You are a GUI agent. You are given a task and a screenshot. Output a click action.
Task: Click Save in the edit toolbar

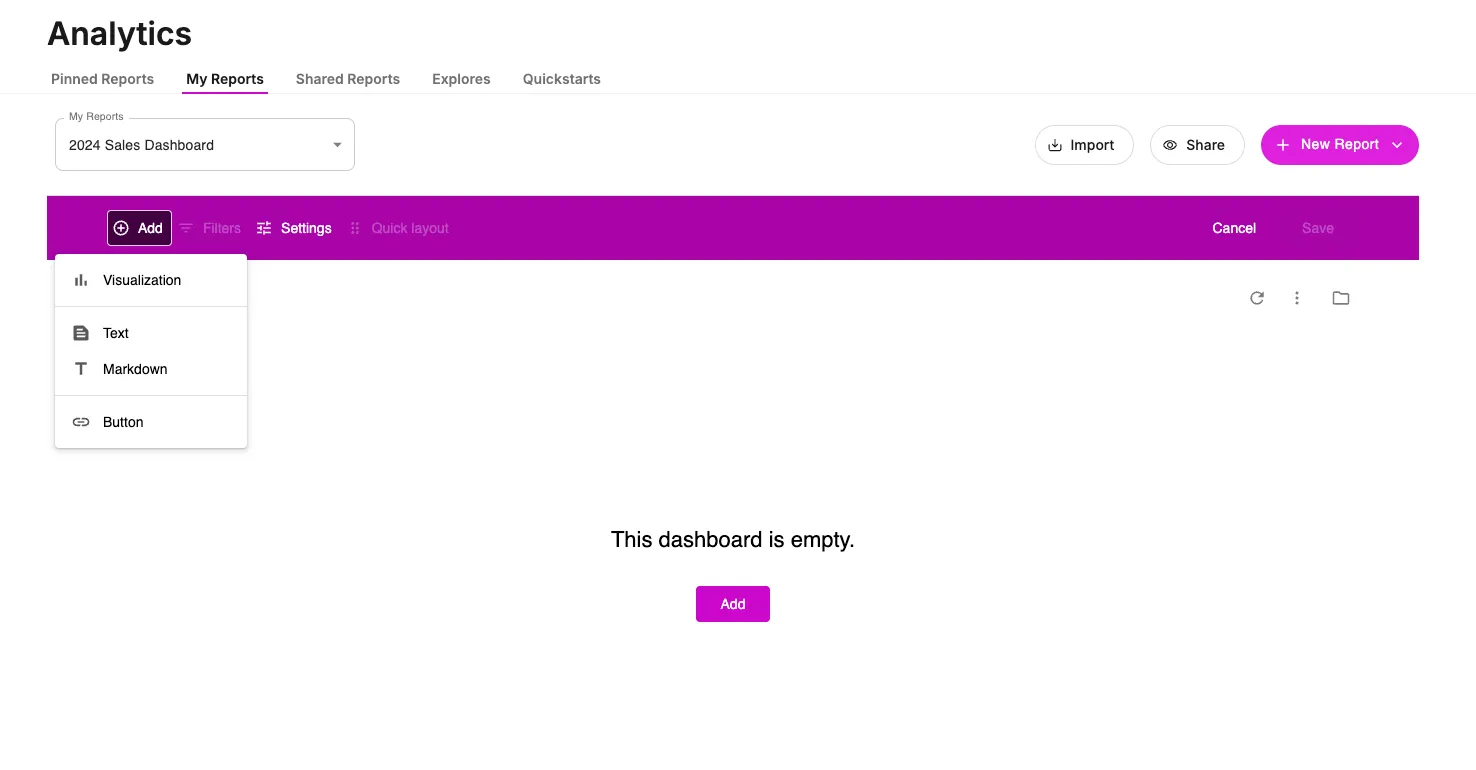click(x=1318, y=228)
